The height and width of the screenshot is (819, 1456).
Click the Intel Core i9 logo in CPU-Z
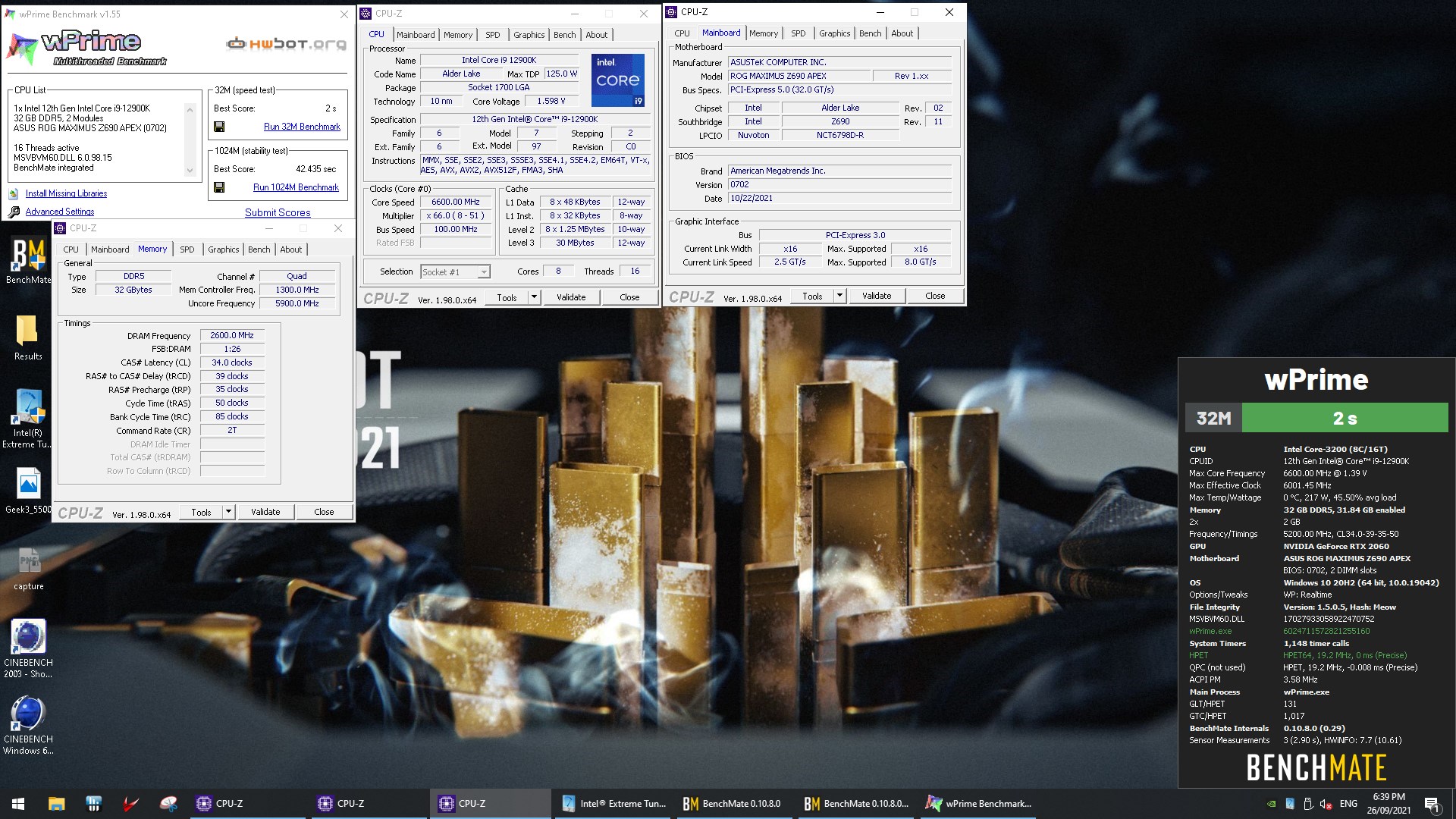[x=618, y=80]
